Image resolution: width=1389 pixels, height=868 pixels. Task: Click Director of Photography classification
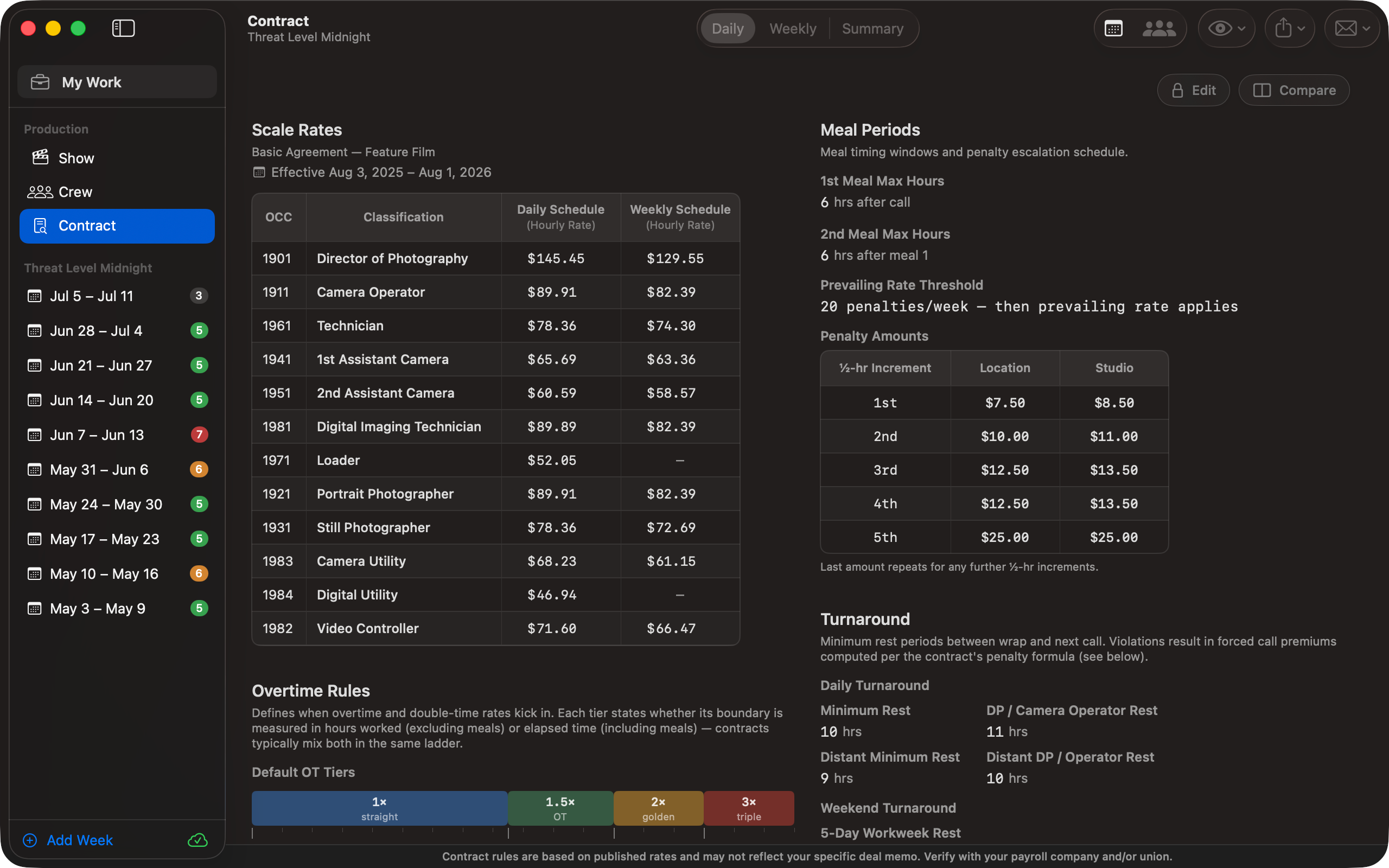392,258
